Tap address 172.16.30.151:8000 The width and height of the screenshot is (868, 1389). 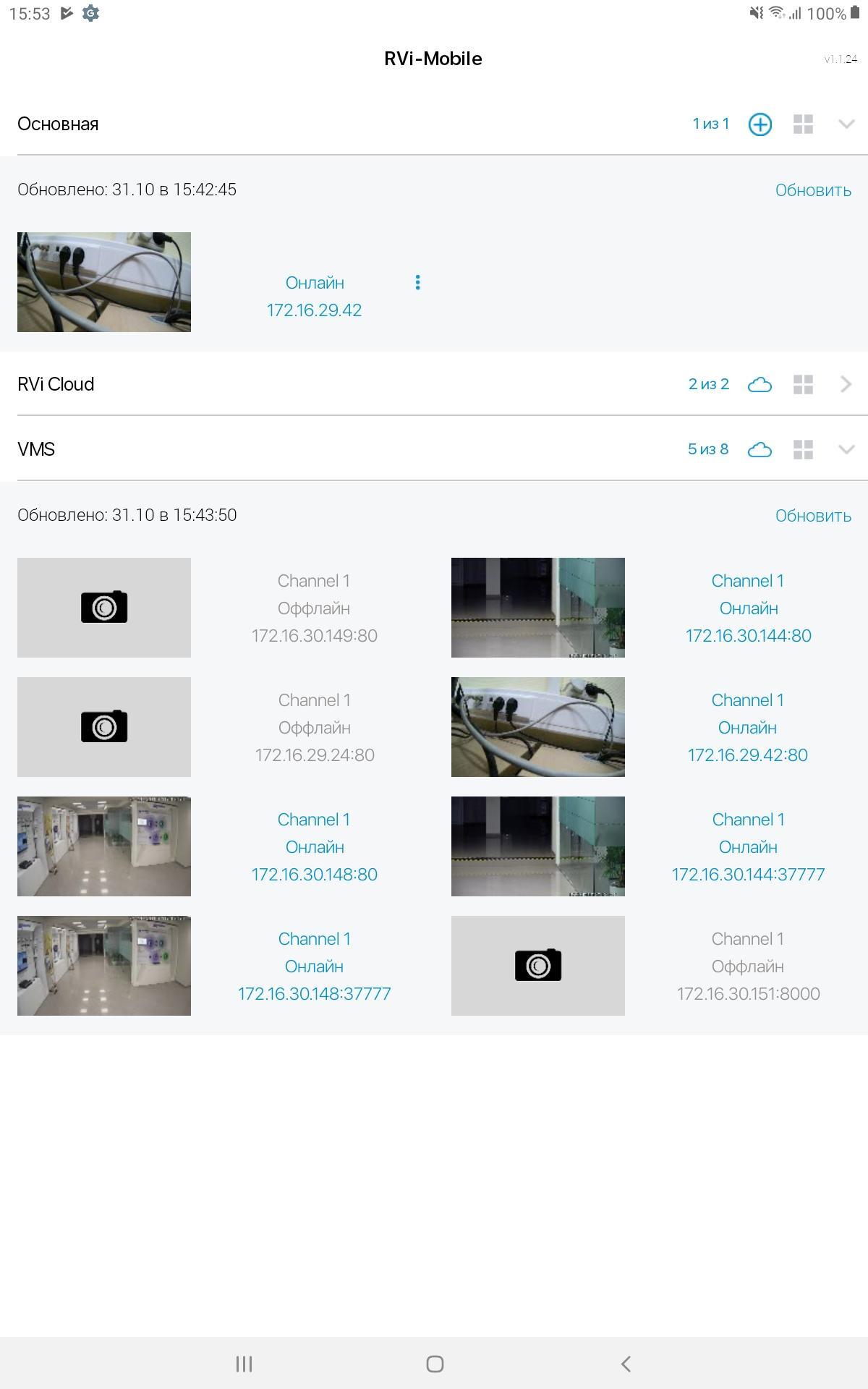pyautogui.click(x=748, y=994)
